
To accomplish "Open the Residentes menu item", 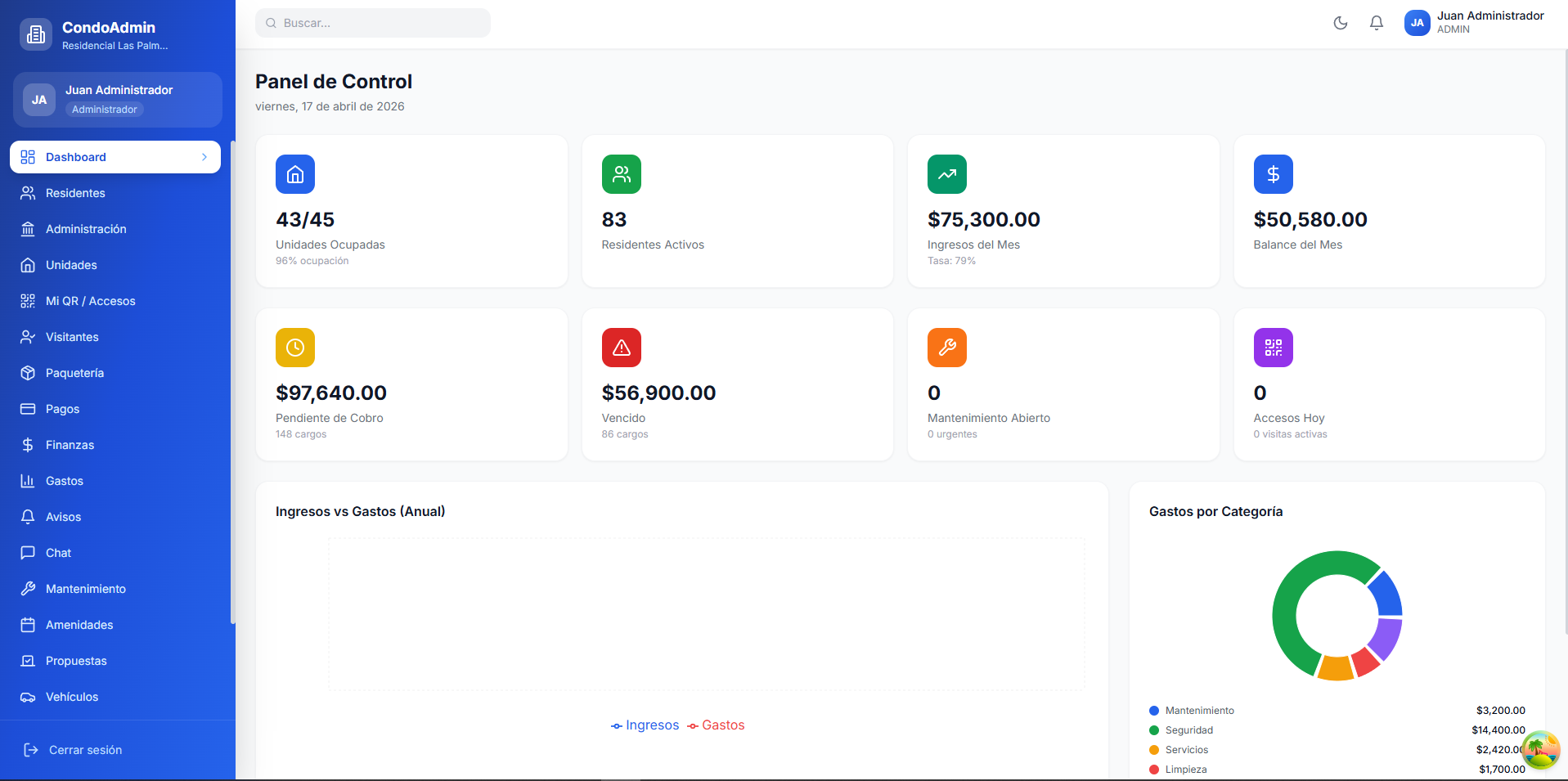I will (x=75, y=193).
